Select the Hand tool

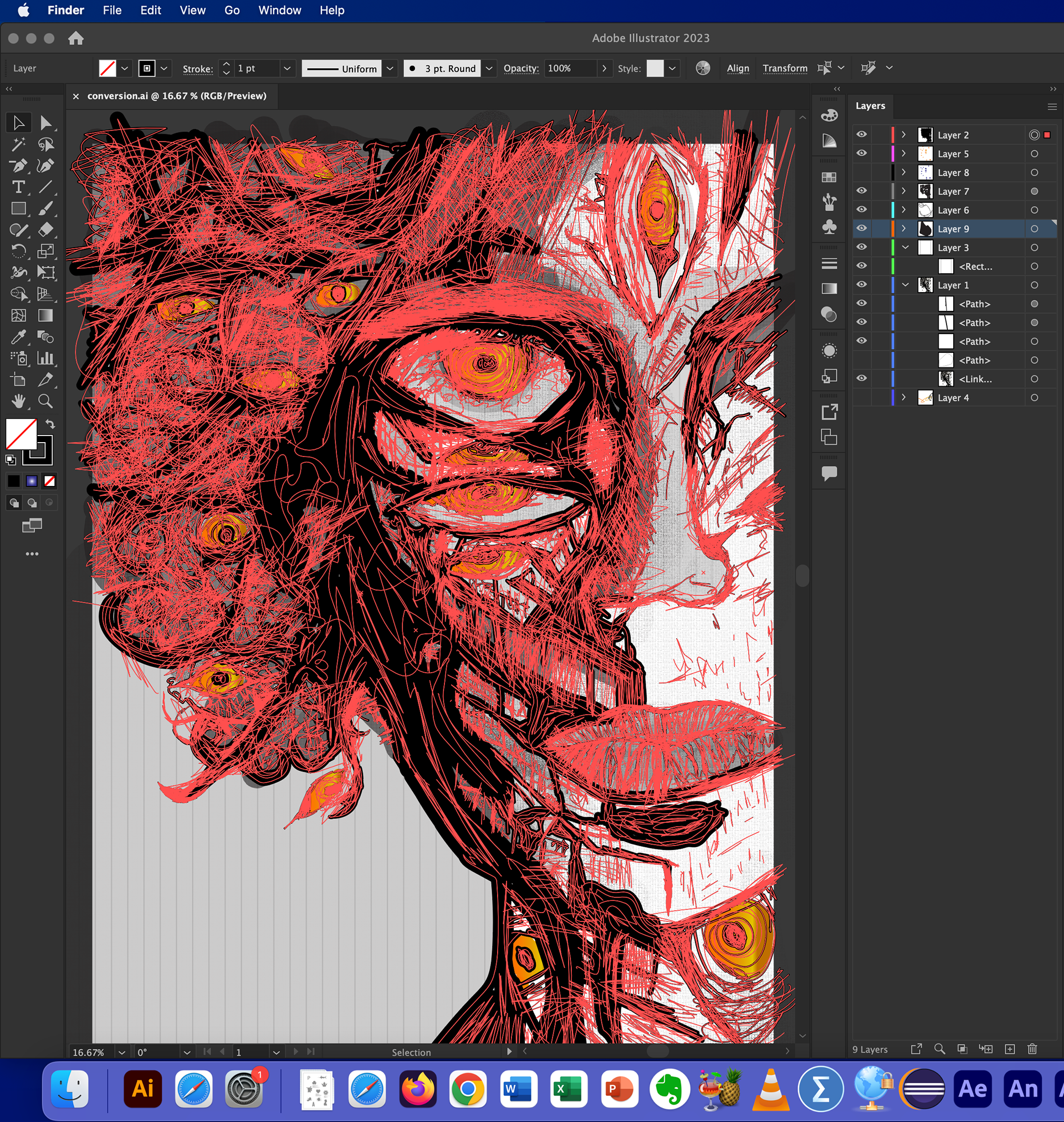[x=18, y=401]
